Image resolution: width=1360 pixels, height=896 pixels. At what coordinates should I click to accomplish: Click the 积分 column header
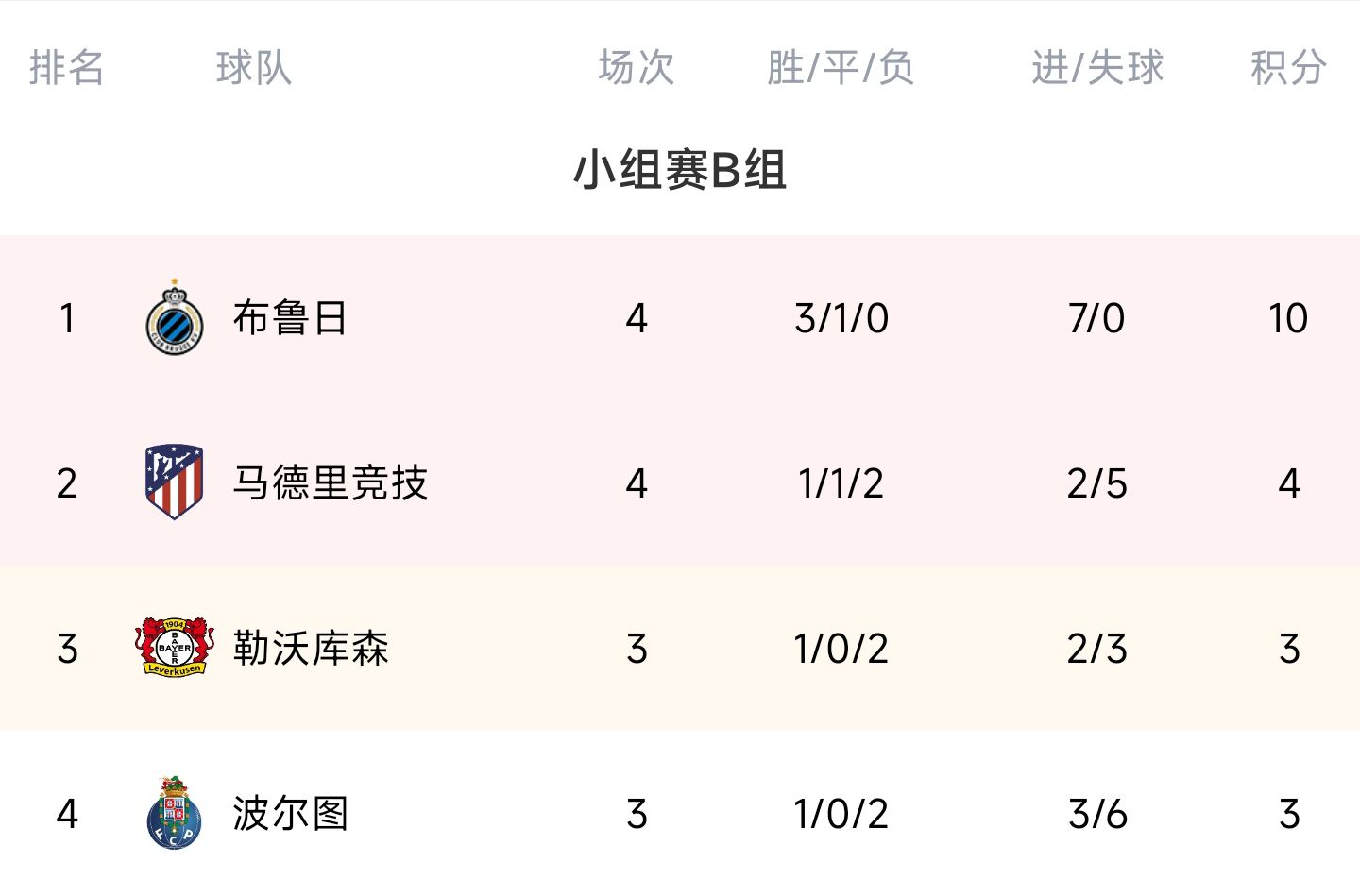1288,68
